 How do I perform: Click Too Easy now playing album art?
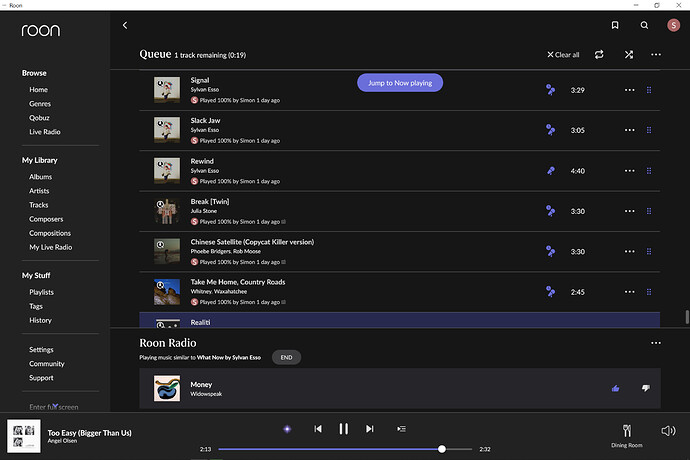24,436
